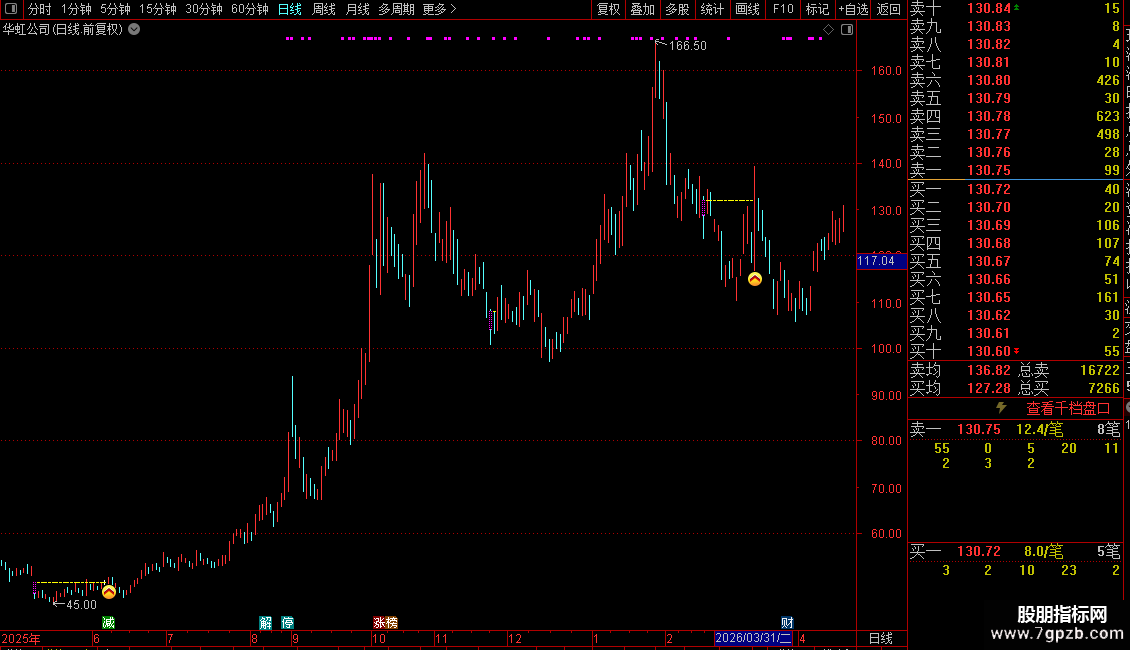The width and height of the screenshot is (1130, 650).
Task: Open the 统计 statistics tool
Action: [x=712, y=9]
